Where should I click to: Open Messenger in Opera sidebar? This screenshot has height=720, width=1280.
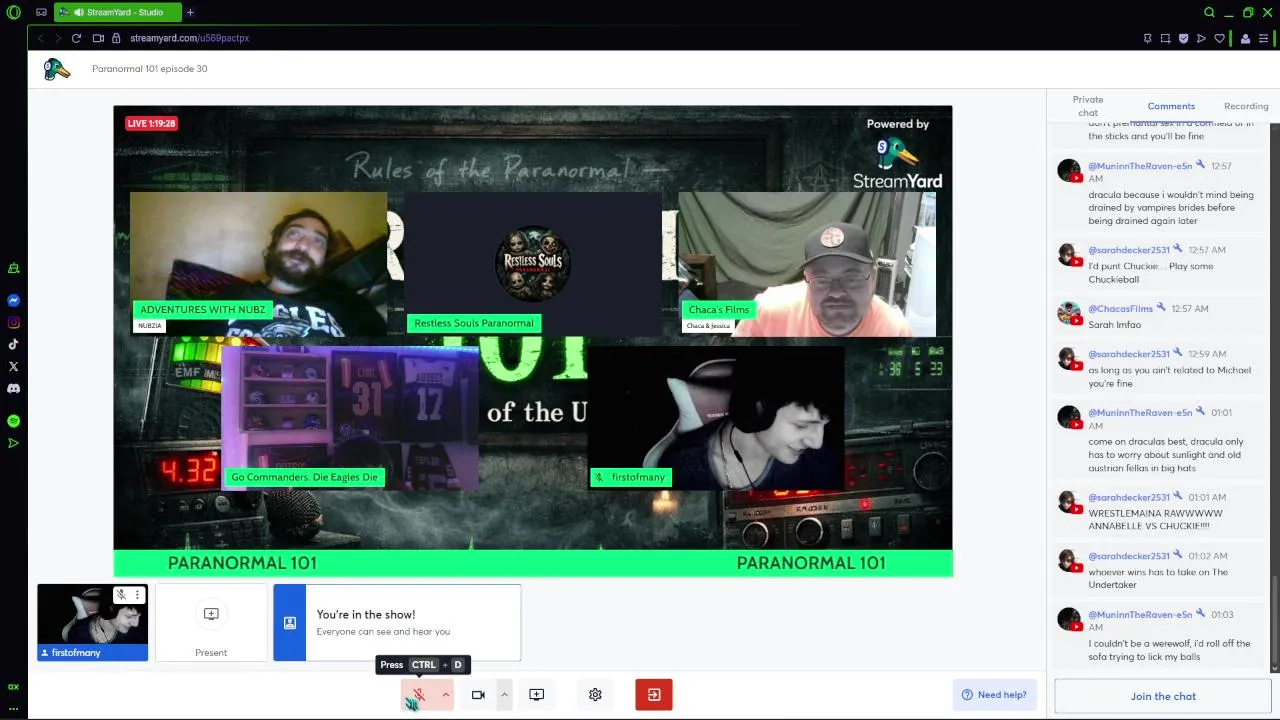pos(13,300)
